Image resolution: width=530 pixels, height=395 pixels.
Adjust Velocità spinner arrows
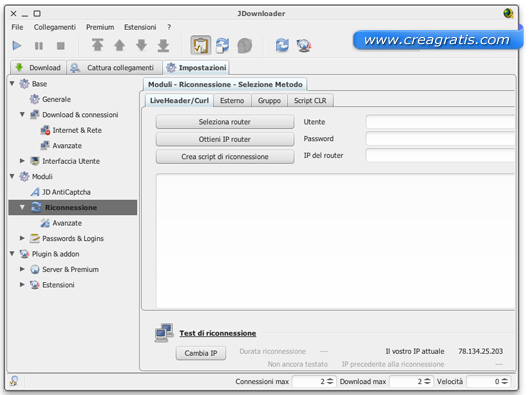tap(505, 381)
